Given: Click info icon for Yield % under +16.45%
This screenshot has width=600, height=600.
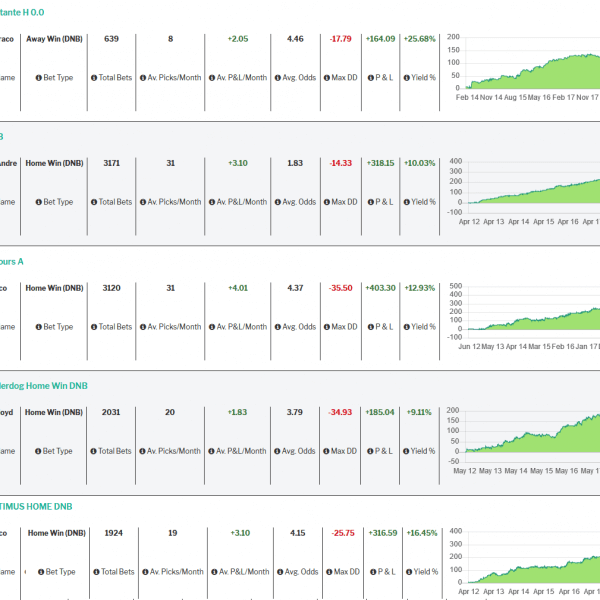Looking at the screenshot, I should [409, 572].
